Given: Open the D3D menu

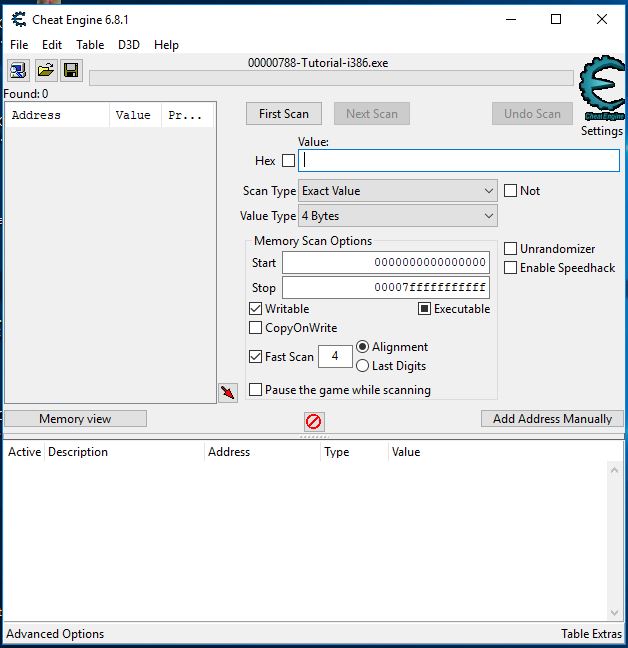Looking at the screenshot, I should 128,45.
